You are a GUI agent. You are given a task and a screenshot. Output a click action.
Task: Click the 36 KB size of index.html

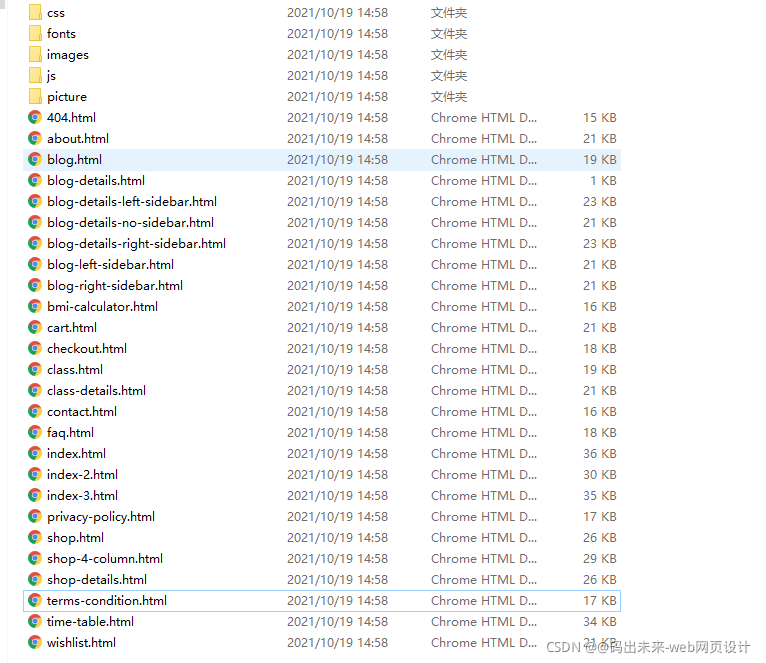(599, 454)
